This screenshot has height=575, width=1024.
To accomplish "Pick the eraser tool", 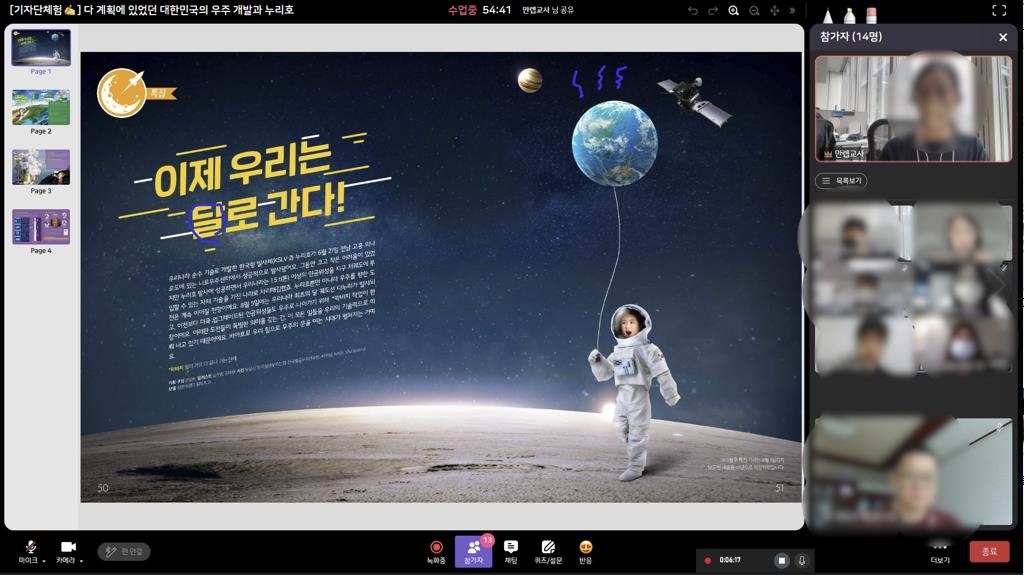I will pos(871,14).
